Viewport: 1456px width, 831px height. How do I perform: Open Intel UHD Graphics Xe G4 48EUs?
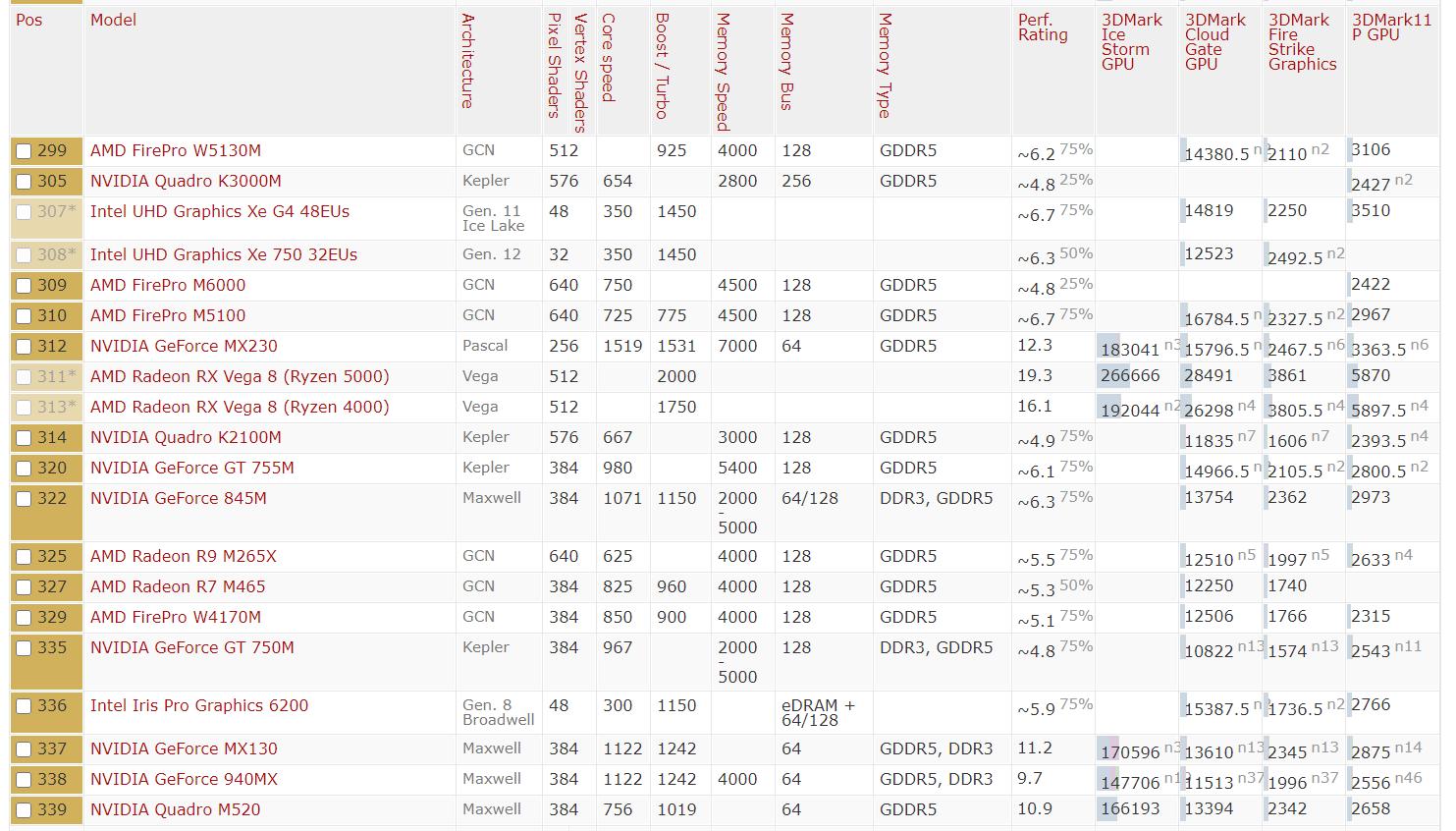click(x=220, y=211)
